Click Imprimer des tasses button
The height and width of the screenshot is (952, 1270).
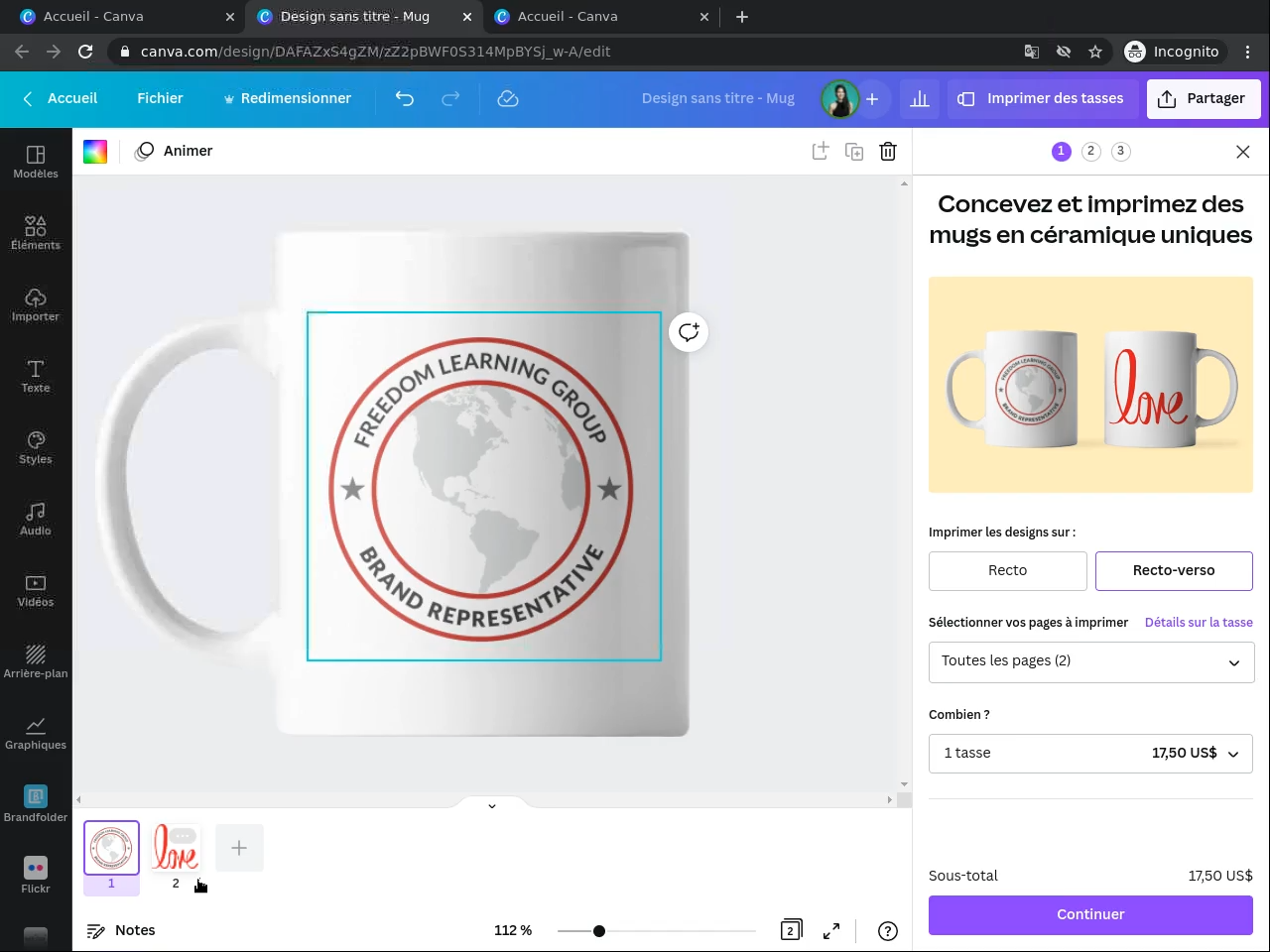click(x=1041, y=98)
